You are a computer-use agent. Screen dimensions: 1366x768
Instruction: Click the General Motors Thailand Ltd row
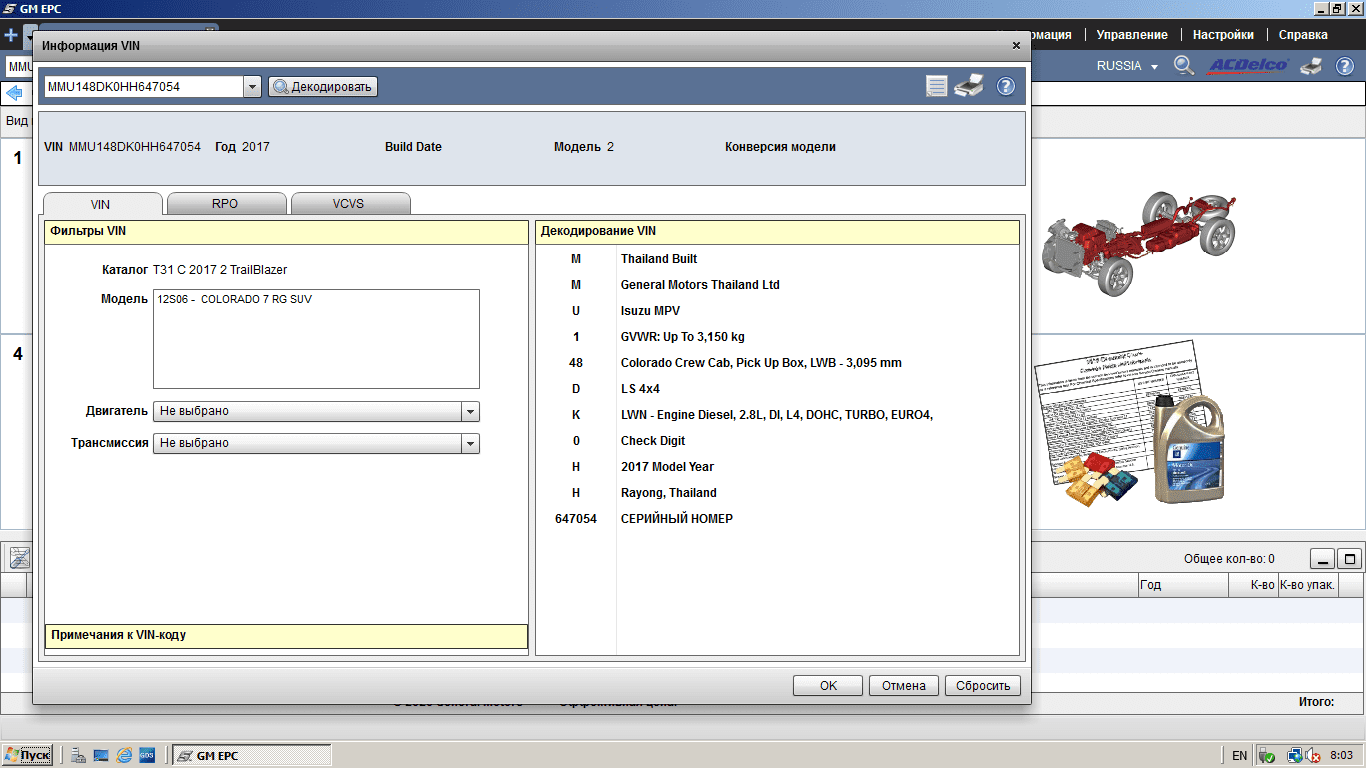point(778,285)
